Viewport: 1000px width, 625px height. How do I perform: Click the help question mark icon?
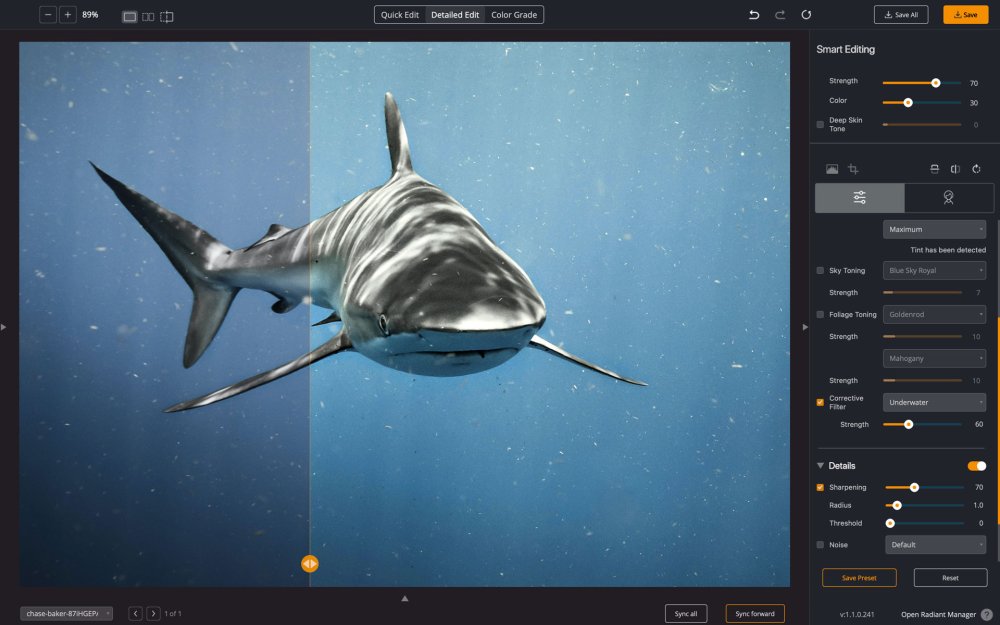tap(987, 614)
